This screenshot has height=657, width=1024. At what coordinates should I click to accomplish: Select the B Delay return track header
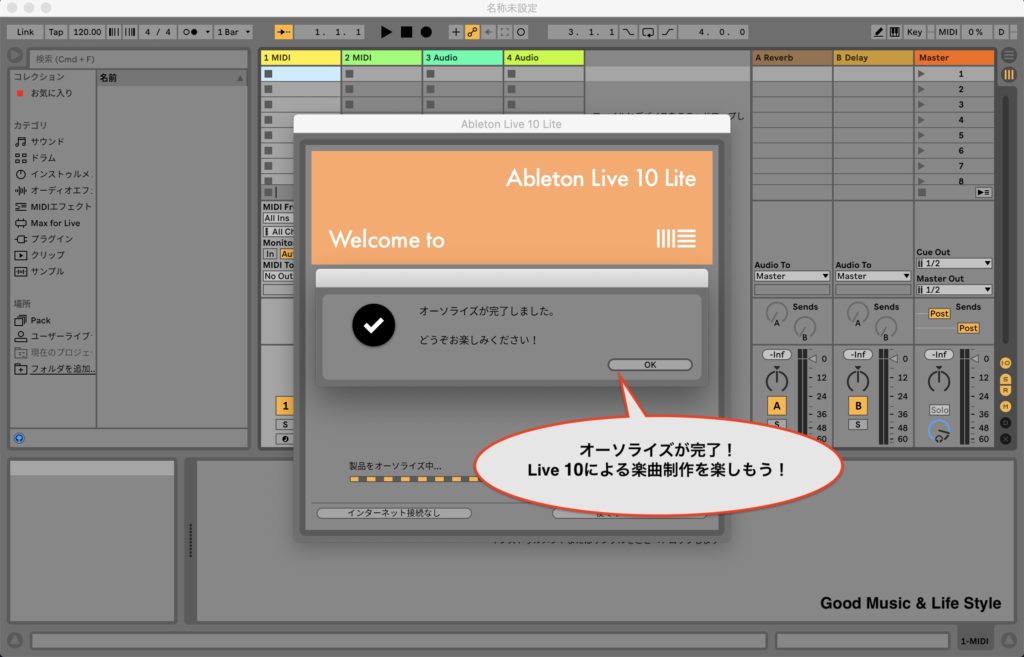pyautogui.click(x=872, y=57)
